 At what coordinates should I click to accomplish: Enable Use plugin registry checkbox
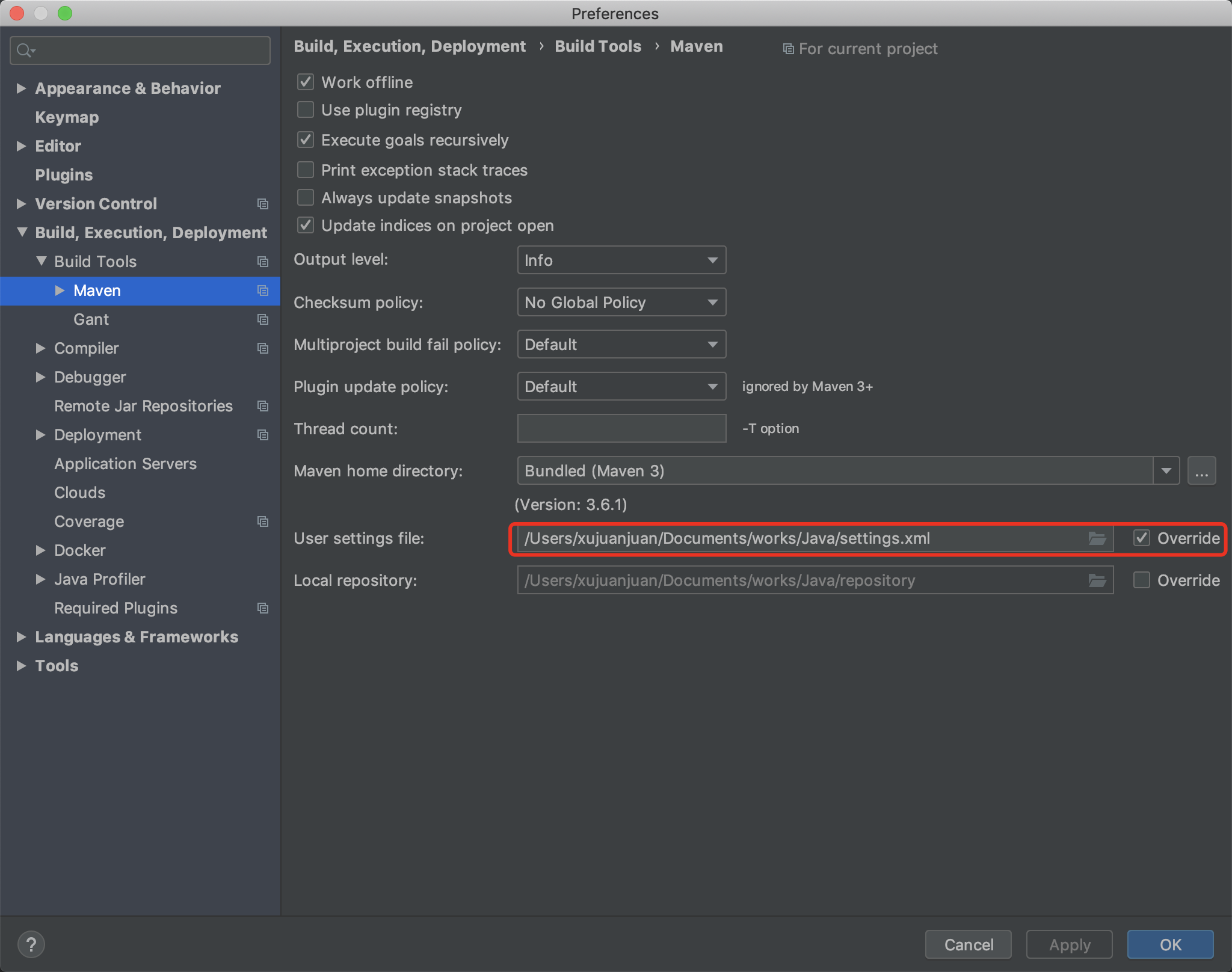pyautogui.click(x=306, y=109)
